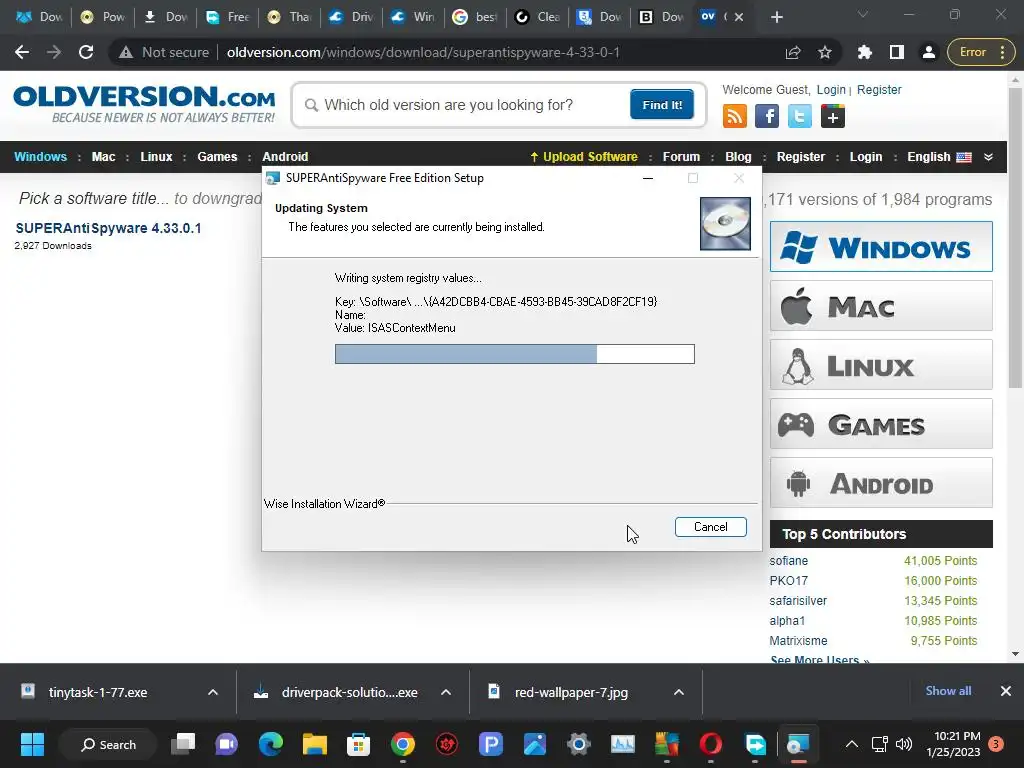Open the Windows Start button
Image resolution: width=1024 pixels, height=768 pixels.
pyautogui.click(x=32, y=744)
